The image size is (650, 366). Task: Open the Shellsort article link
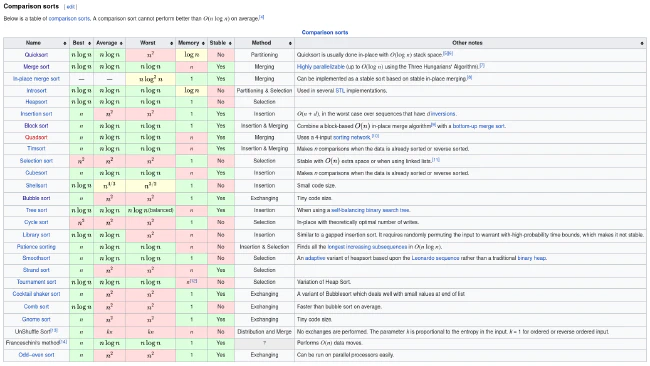click(x=36, y=186)
